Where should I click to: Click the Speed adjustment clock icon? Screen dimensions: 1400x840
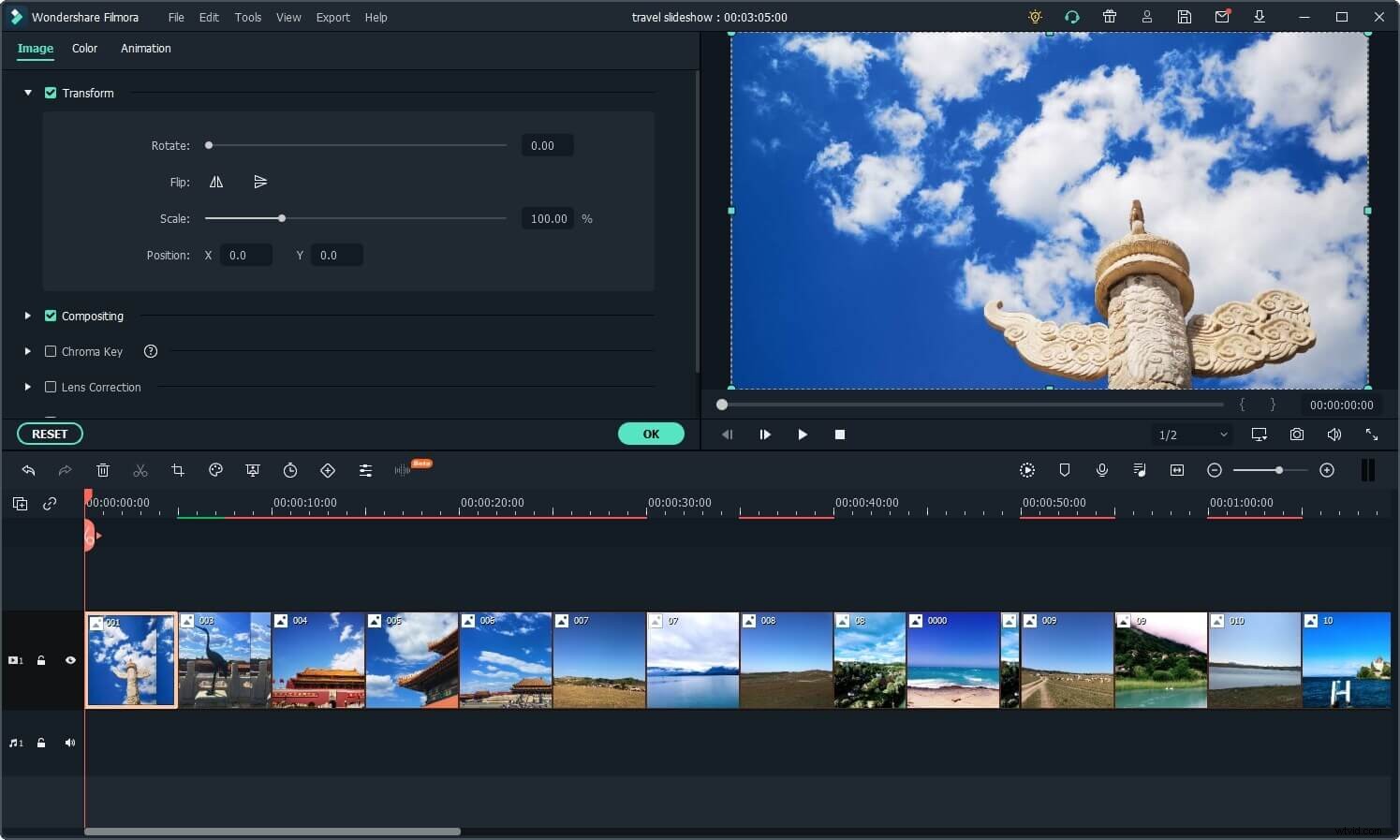(290, 470)
